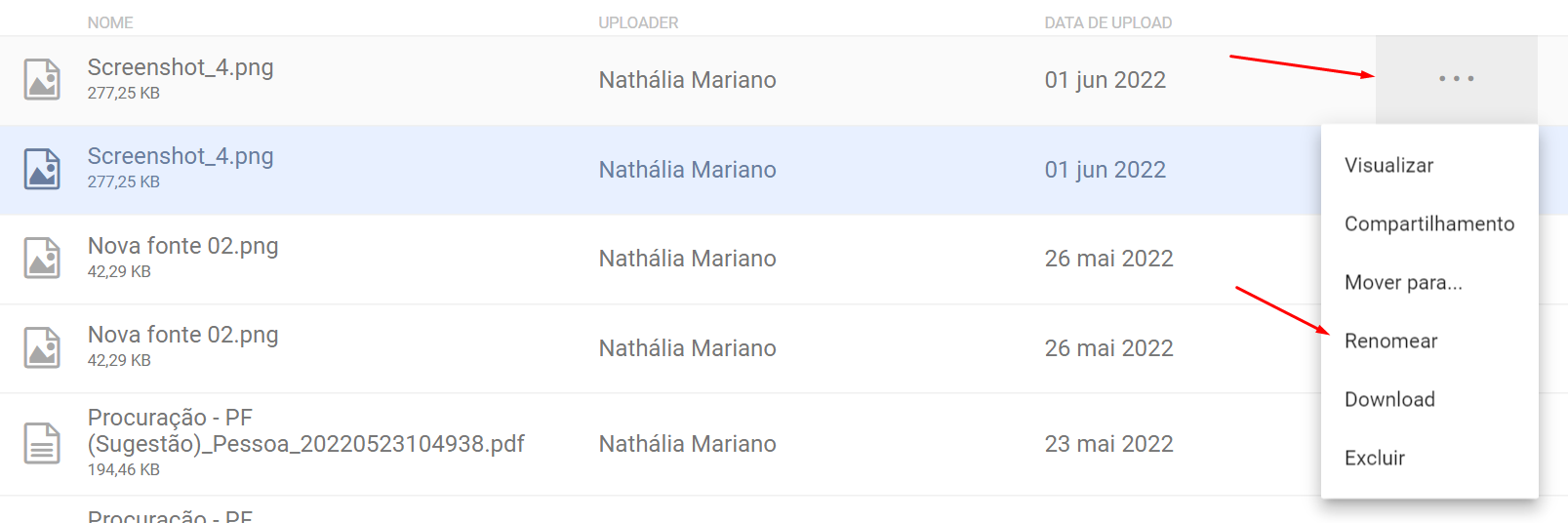Viewport: 1568px width, 523px height.
Task: Sort by the NOME column header
Action: pos(110,22)
